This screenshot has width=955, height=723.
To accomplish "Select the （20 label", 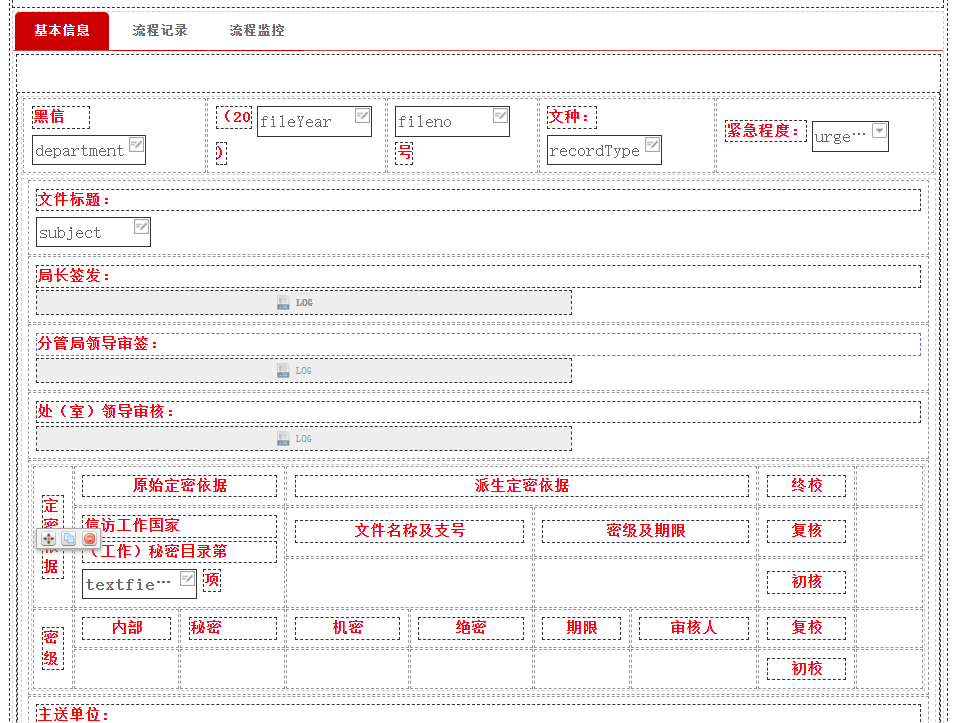I will [x=234, y=117].
